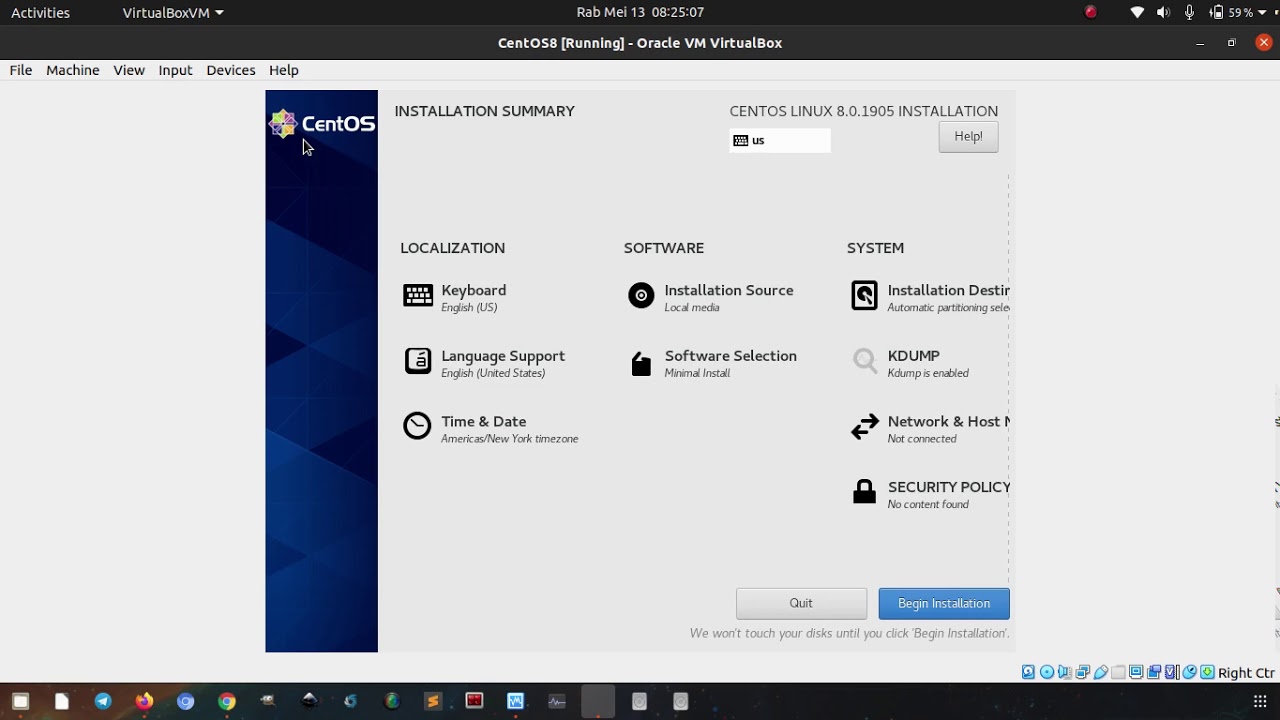The image size is (1280, 720).
Task: Click the 'us' keyboard layout indicator
Action: tap(780, 141)
